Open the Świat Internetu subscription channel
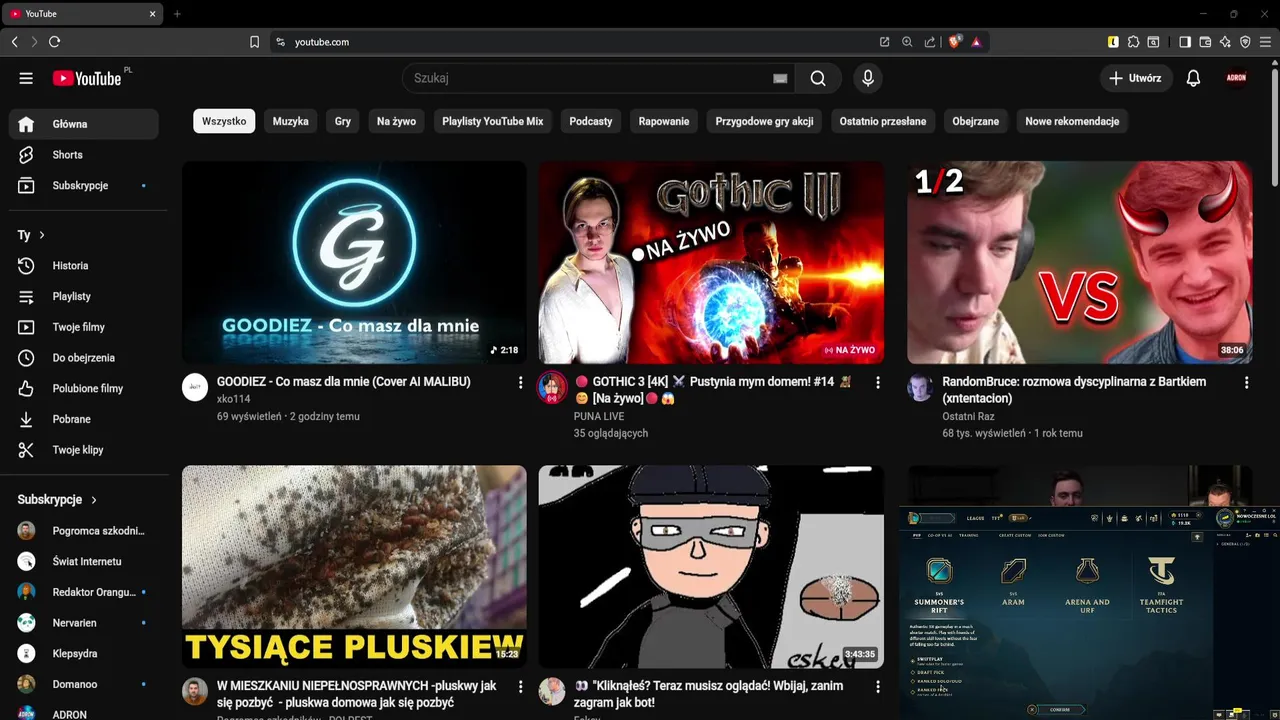Screen dimensions: 1280x720 84,562
